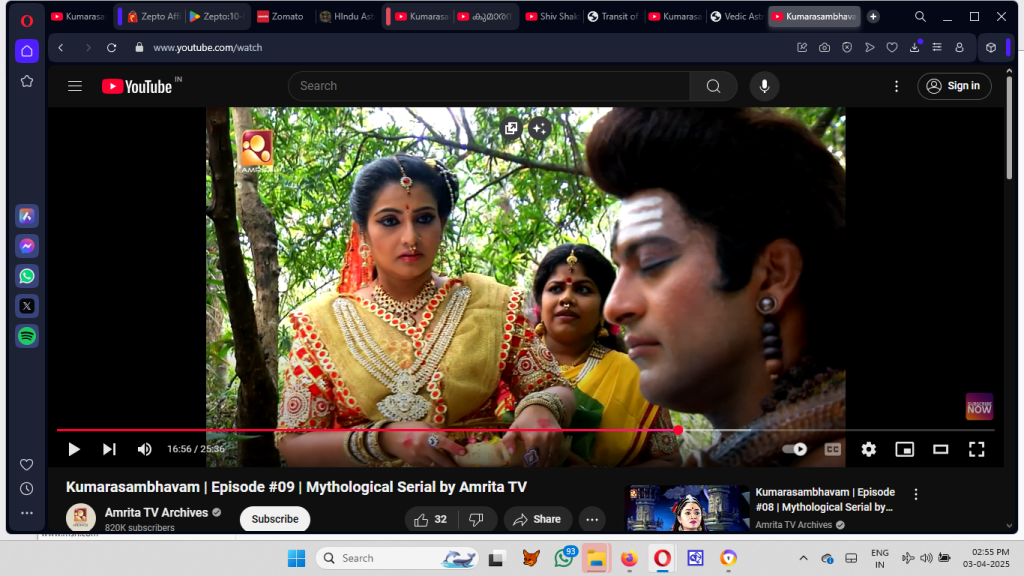
Task: Enter full screen mode
Action: pyautogui.click(x=976, y=449)
